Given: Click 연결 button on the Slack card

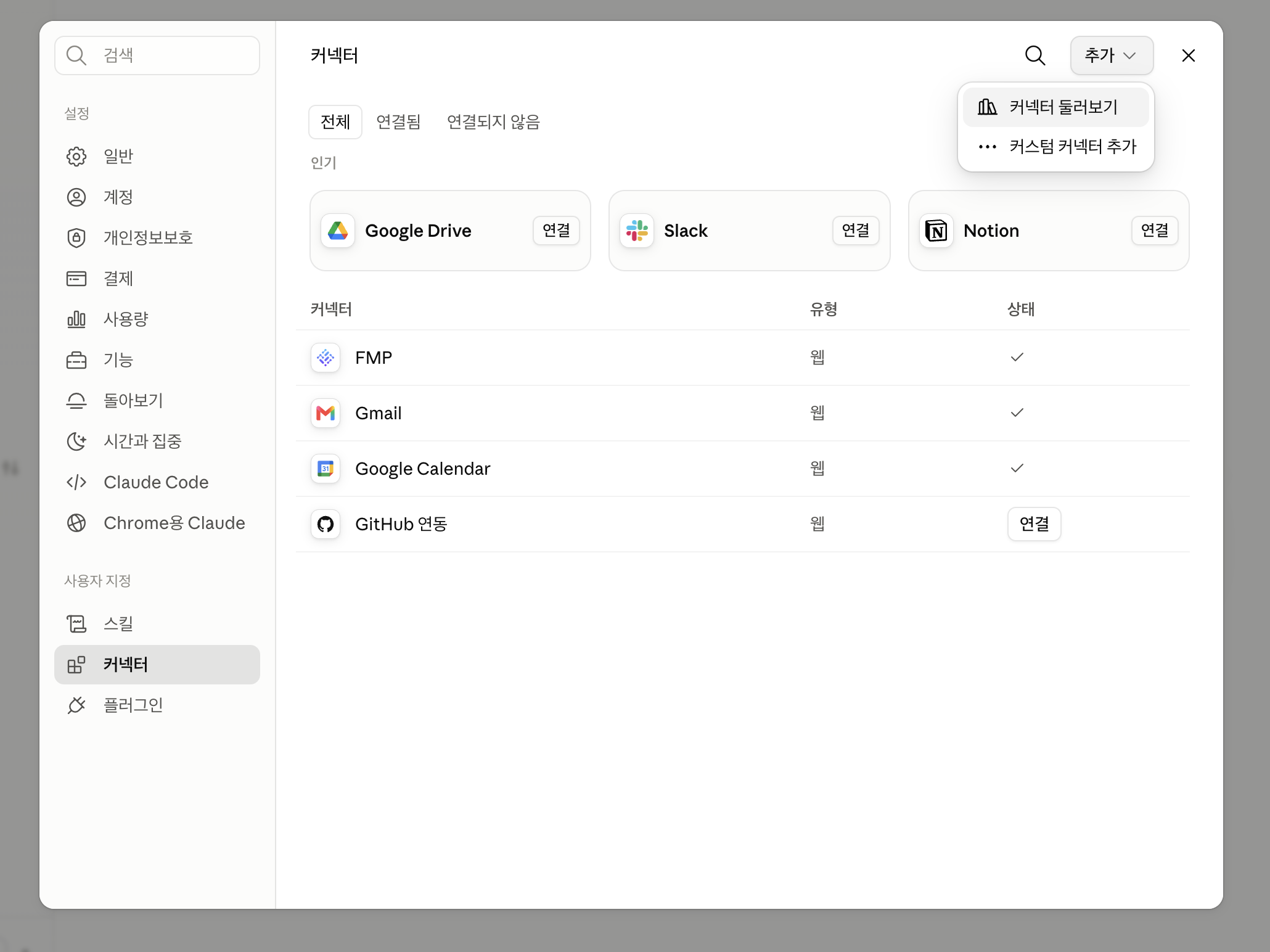Looking at the screenshot, I should pyautogui.click(x=856, y=231).
